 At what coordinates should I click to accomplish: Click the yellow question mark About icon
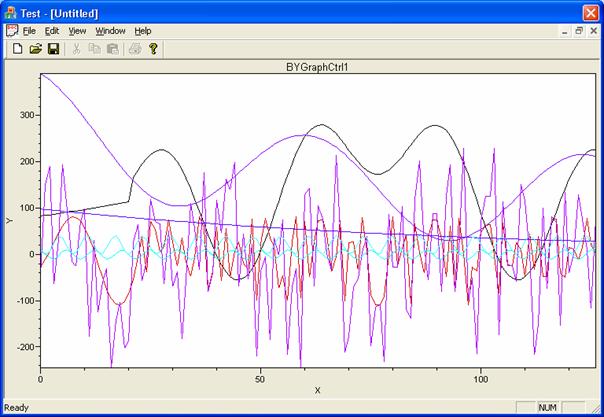(x=153, y=48)
